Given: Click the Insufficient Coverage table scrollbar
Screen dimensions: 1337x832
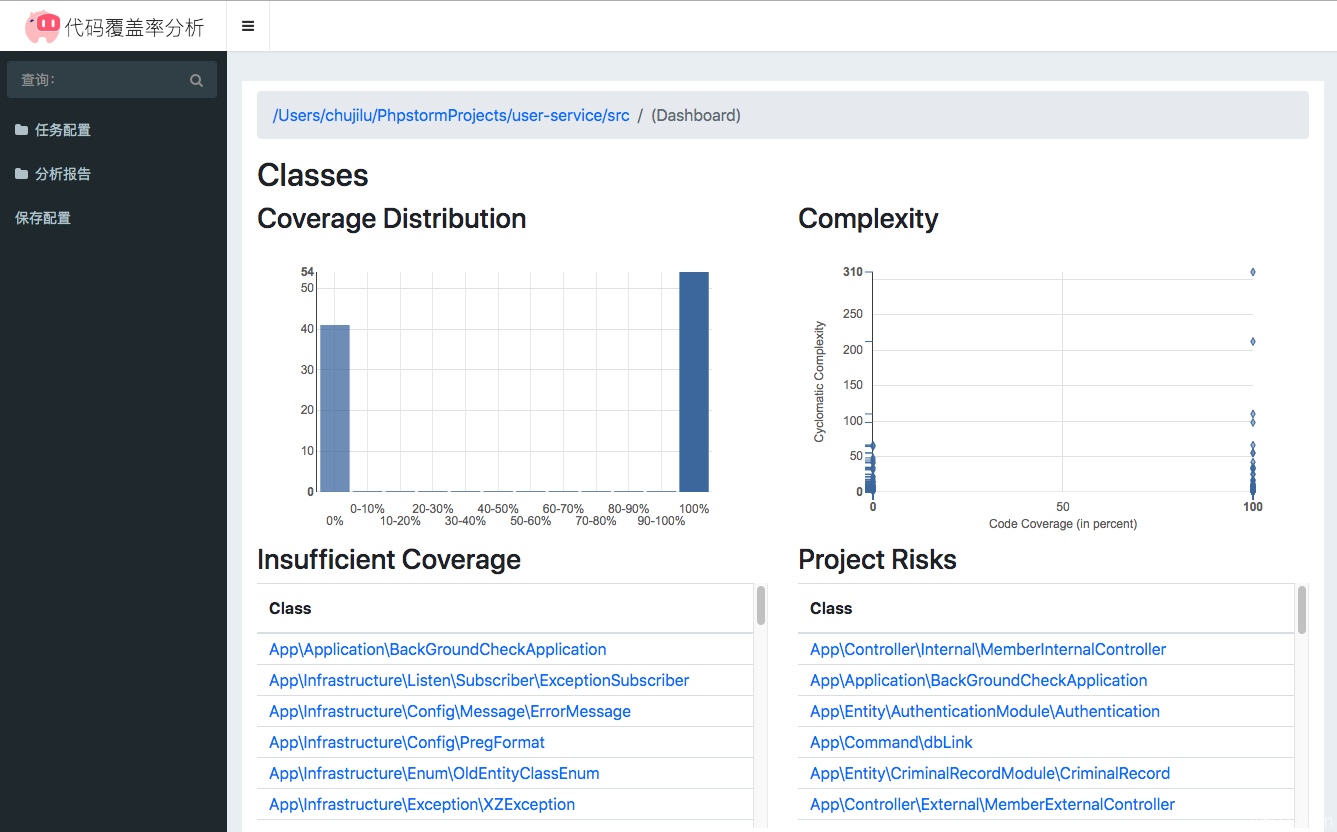Looking at the screenshot, I should [761, 606].
